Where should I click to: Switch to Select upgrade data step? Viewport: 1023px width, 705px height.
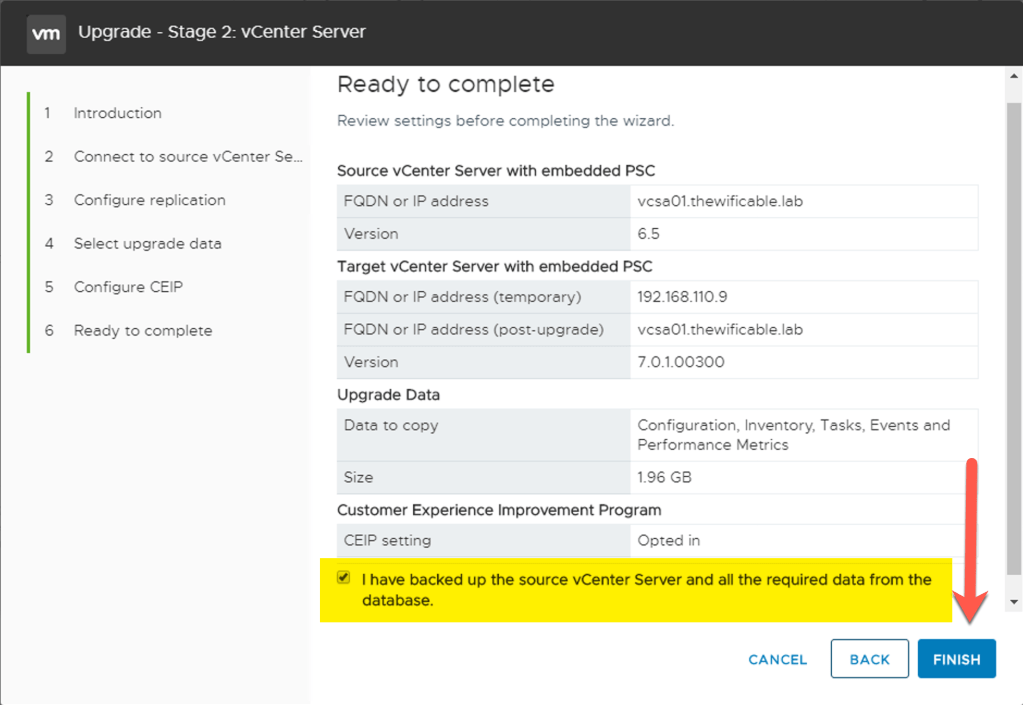pyautogui.click(x=147, y=244)
